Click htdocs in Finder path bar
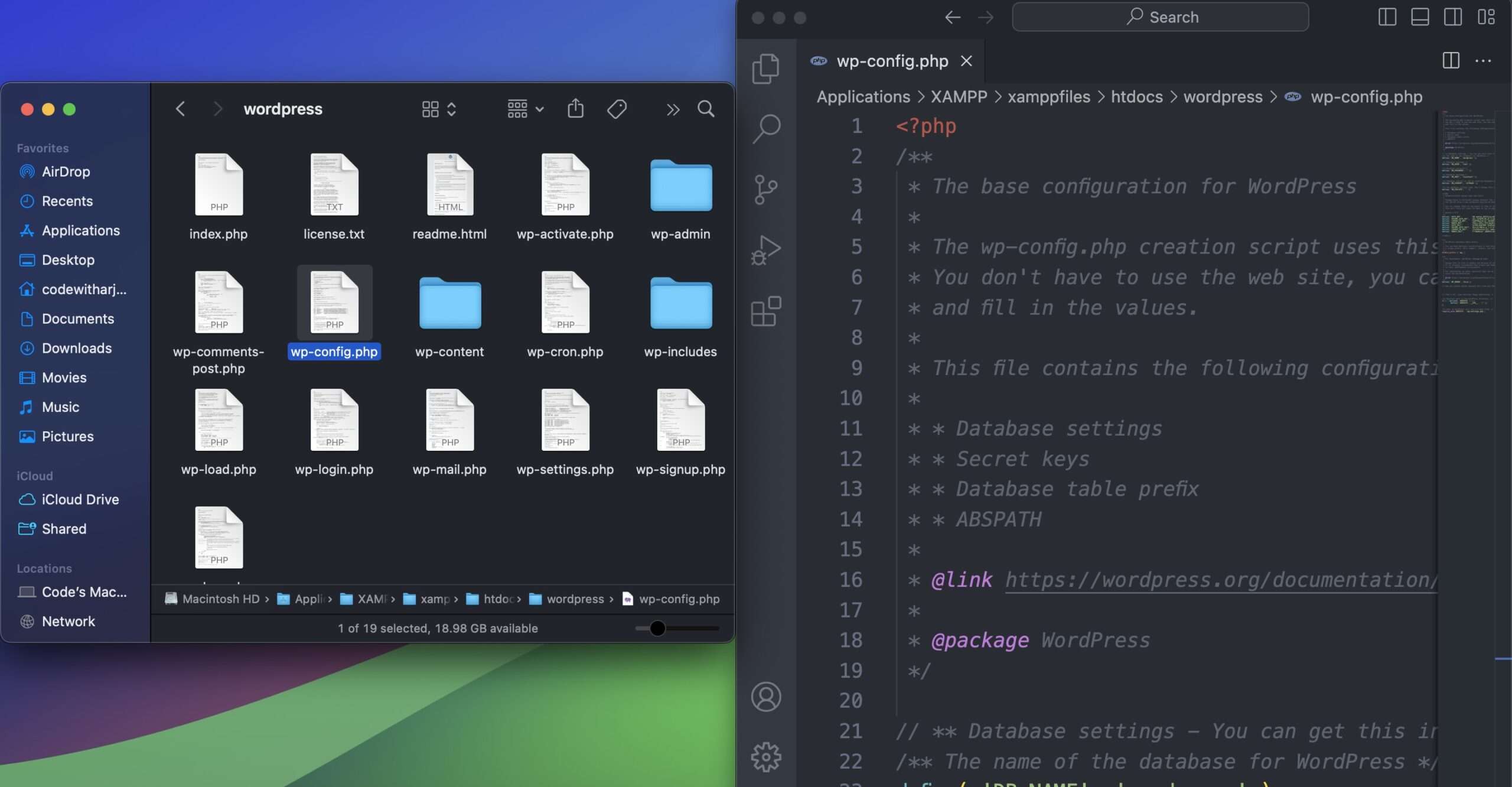 [x=490, y=599]
